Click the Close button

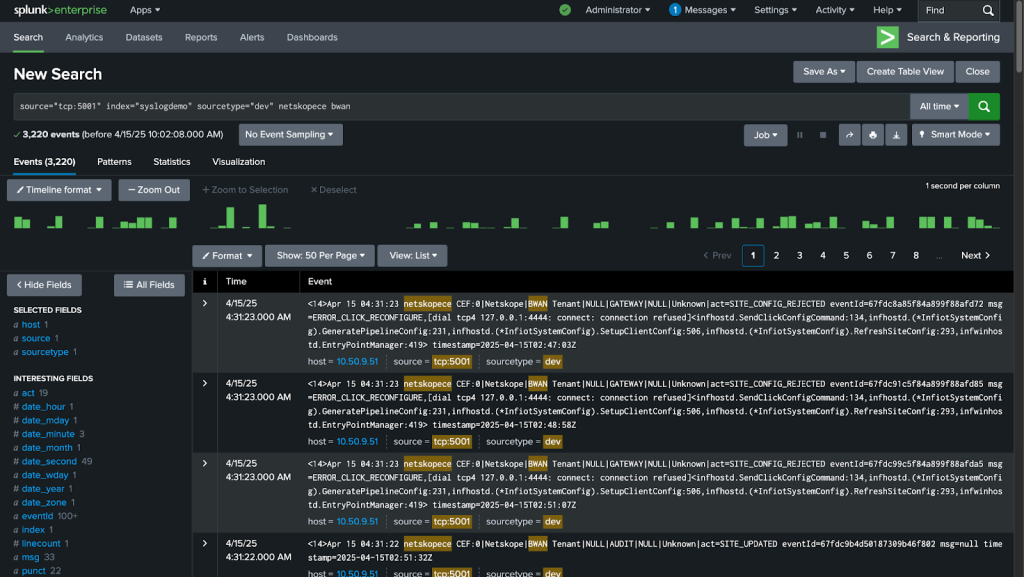[977, 72]
